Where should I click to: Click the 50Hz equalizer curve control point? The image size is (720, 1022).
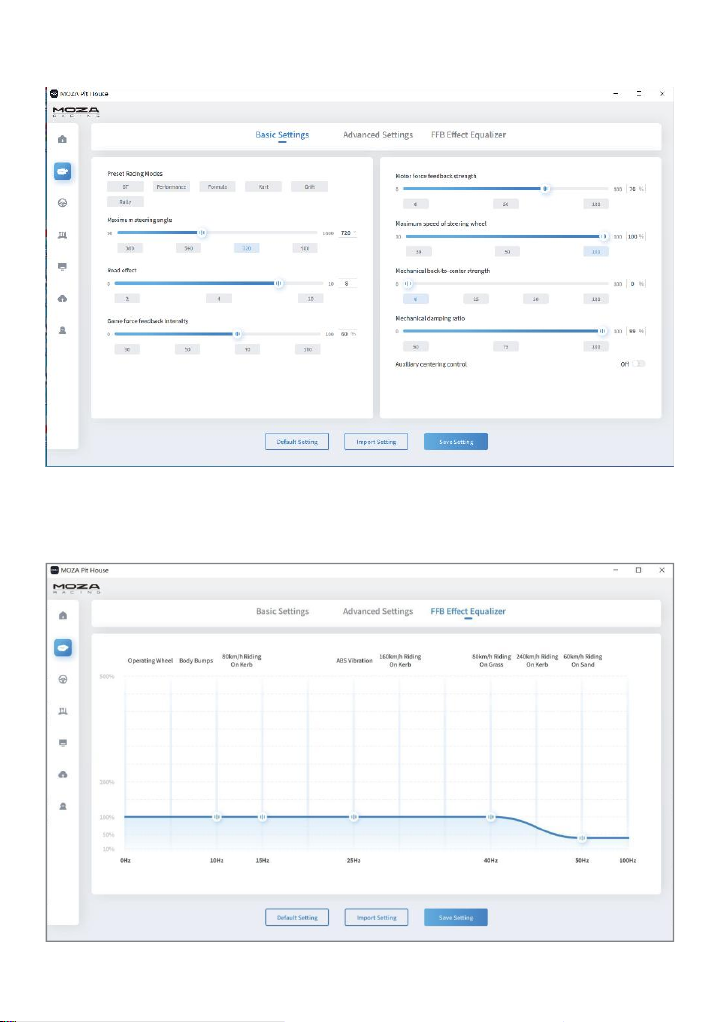coord(583,838)
